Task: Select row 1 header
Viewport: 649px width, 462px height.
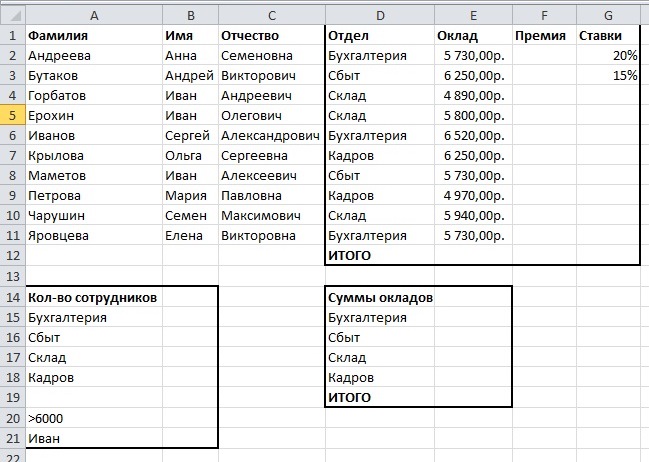Action: point(13,36)
